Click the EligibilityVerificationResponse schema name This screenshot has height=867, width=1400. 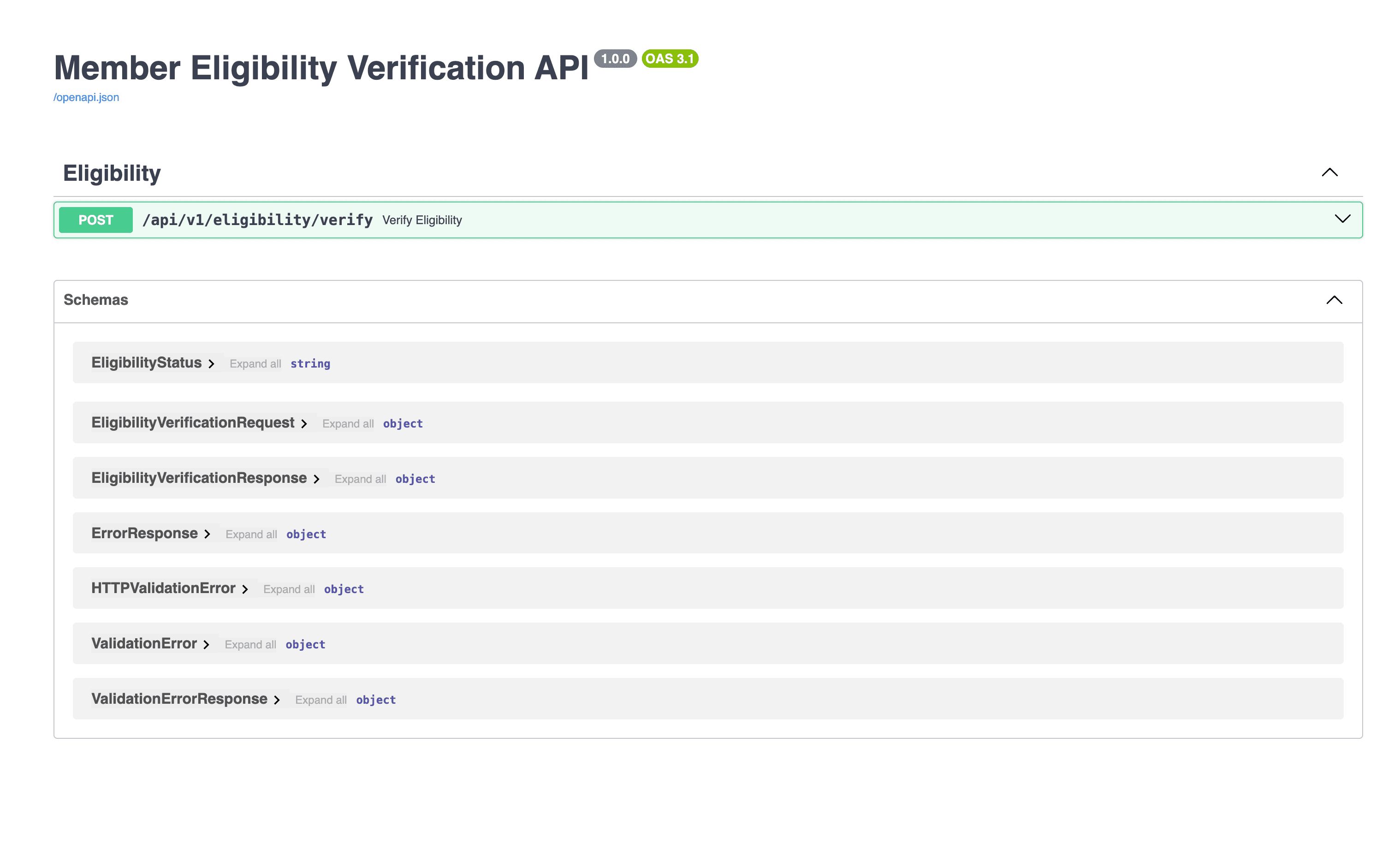tap(199, 478)
